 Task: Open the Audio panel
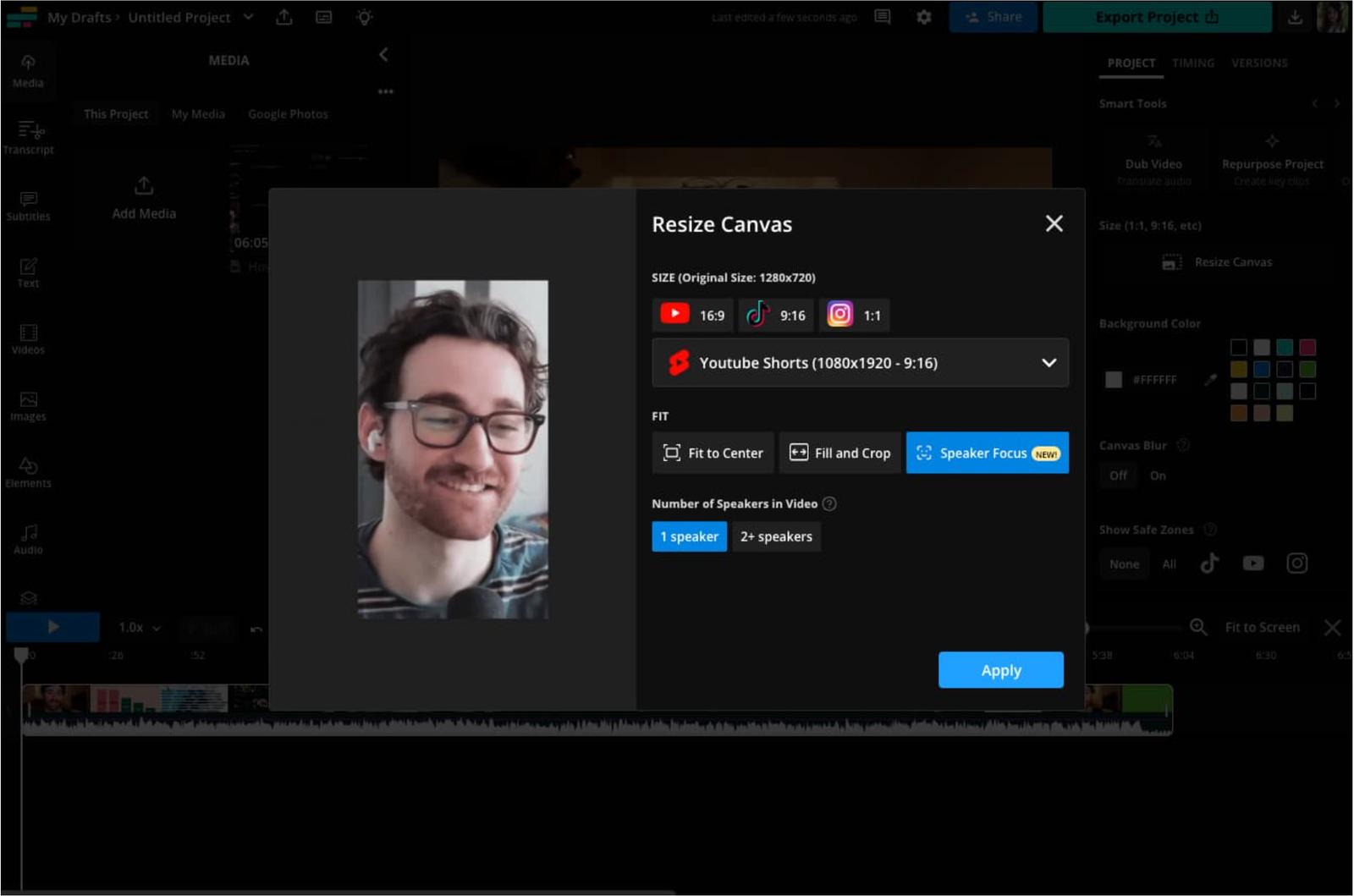[x=29, y=540]
